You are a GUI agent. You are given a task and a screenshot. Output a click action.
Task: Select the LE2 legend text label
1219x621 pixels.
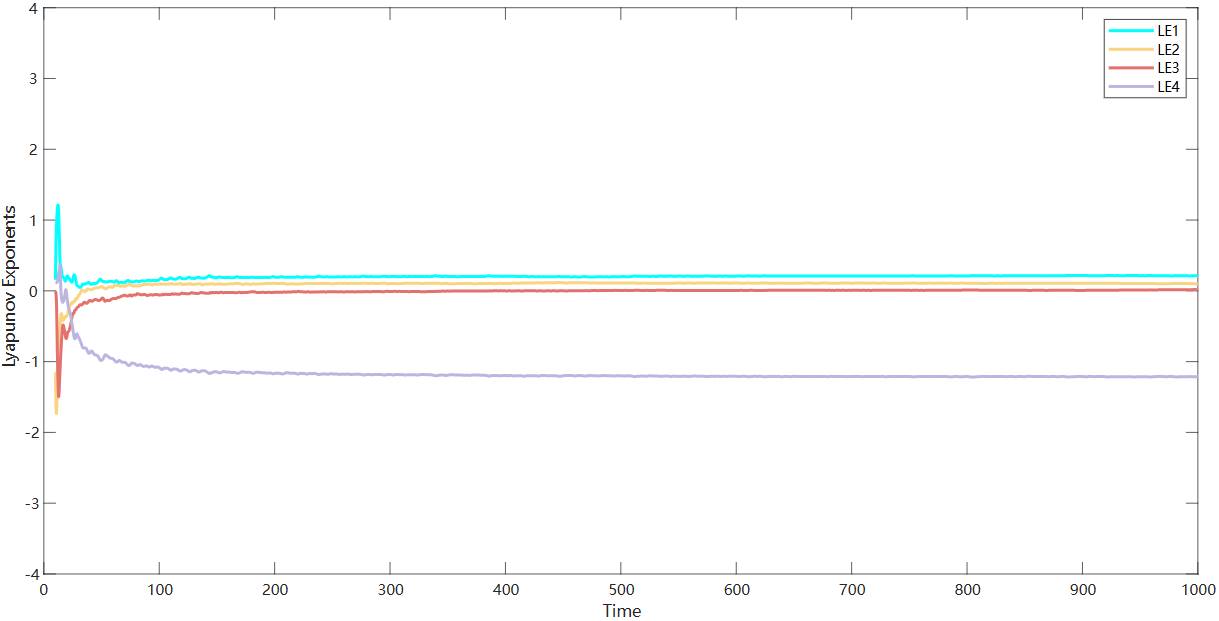click(x=1168, y=49)
